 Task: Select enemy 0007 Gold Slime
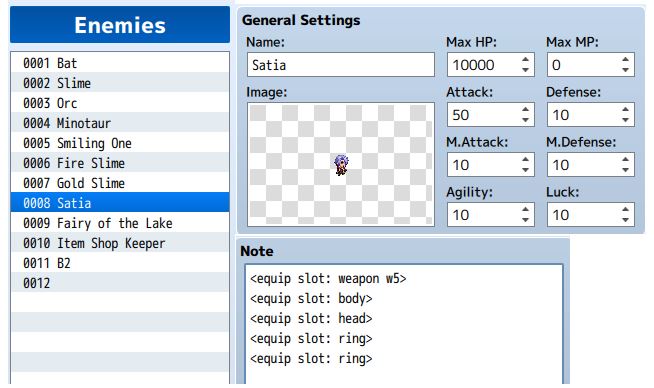[x=120, y=183]
